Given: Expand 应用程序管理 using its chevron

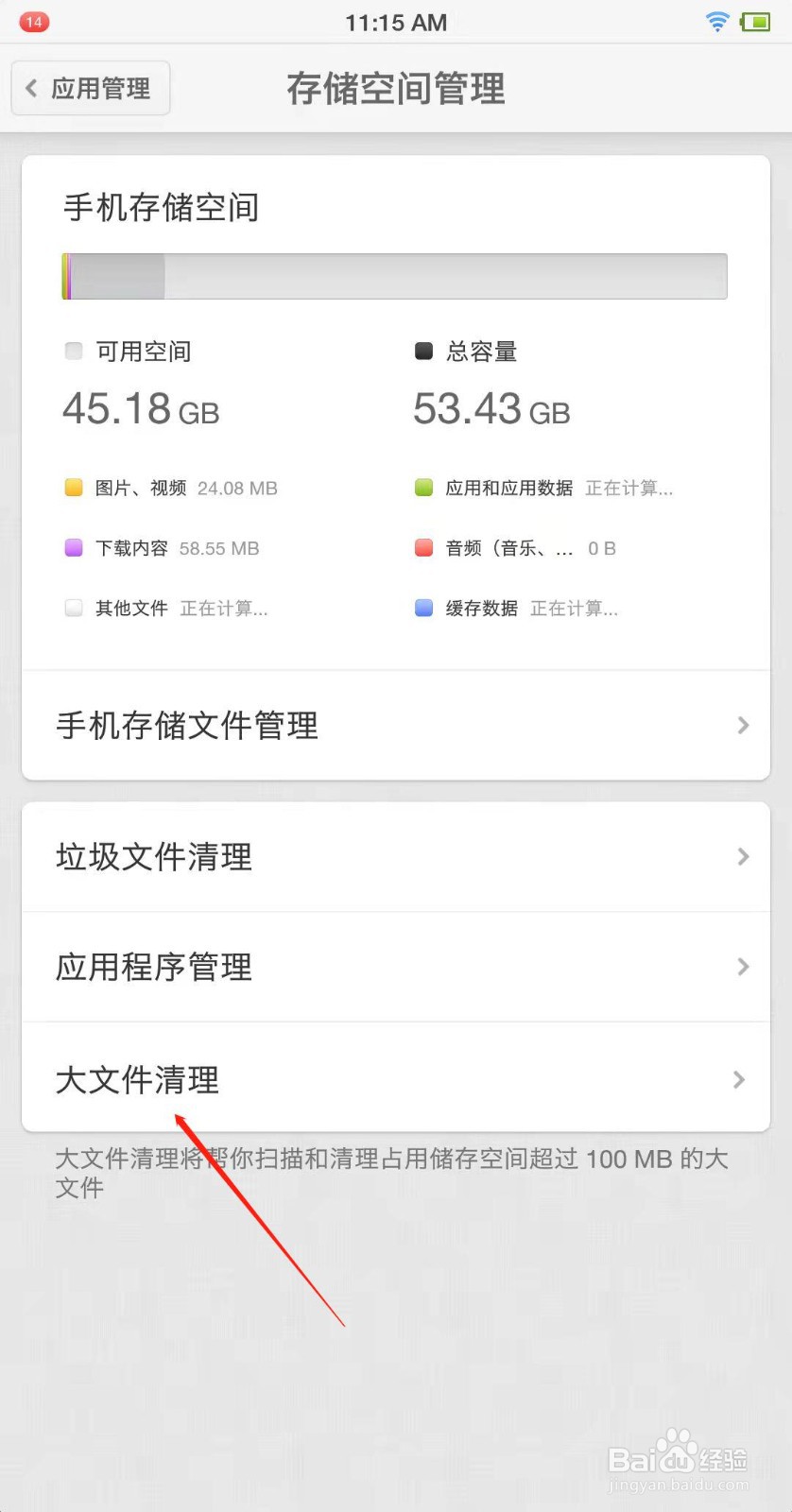Looking at the screenshot, I should [743, 967].
